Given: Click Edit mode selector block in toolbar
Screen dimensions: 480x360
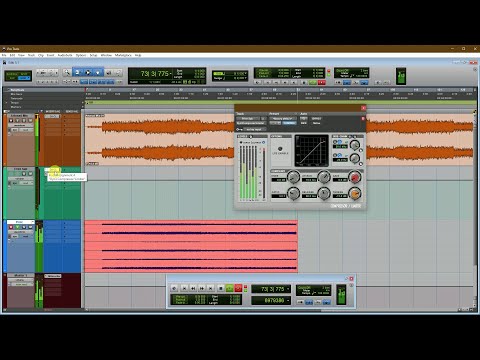Looking at the screenshot, I should (18, 76).
